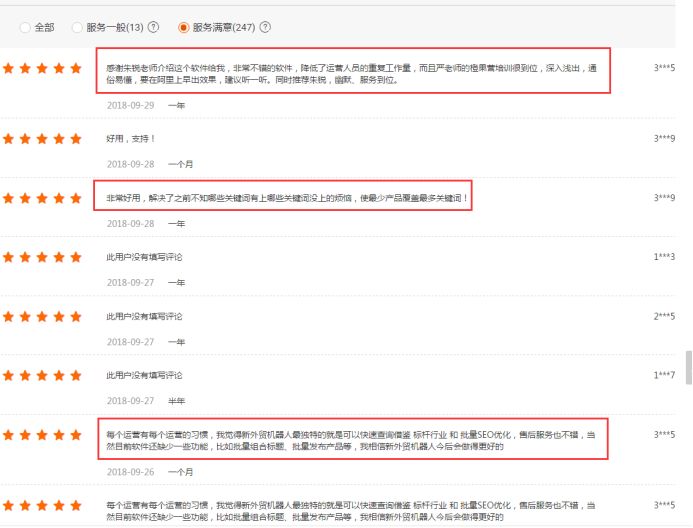Click 一个月 label under 好用，支持！ review
The width and height of the screenshot is (693, 528).
point(180,164)
